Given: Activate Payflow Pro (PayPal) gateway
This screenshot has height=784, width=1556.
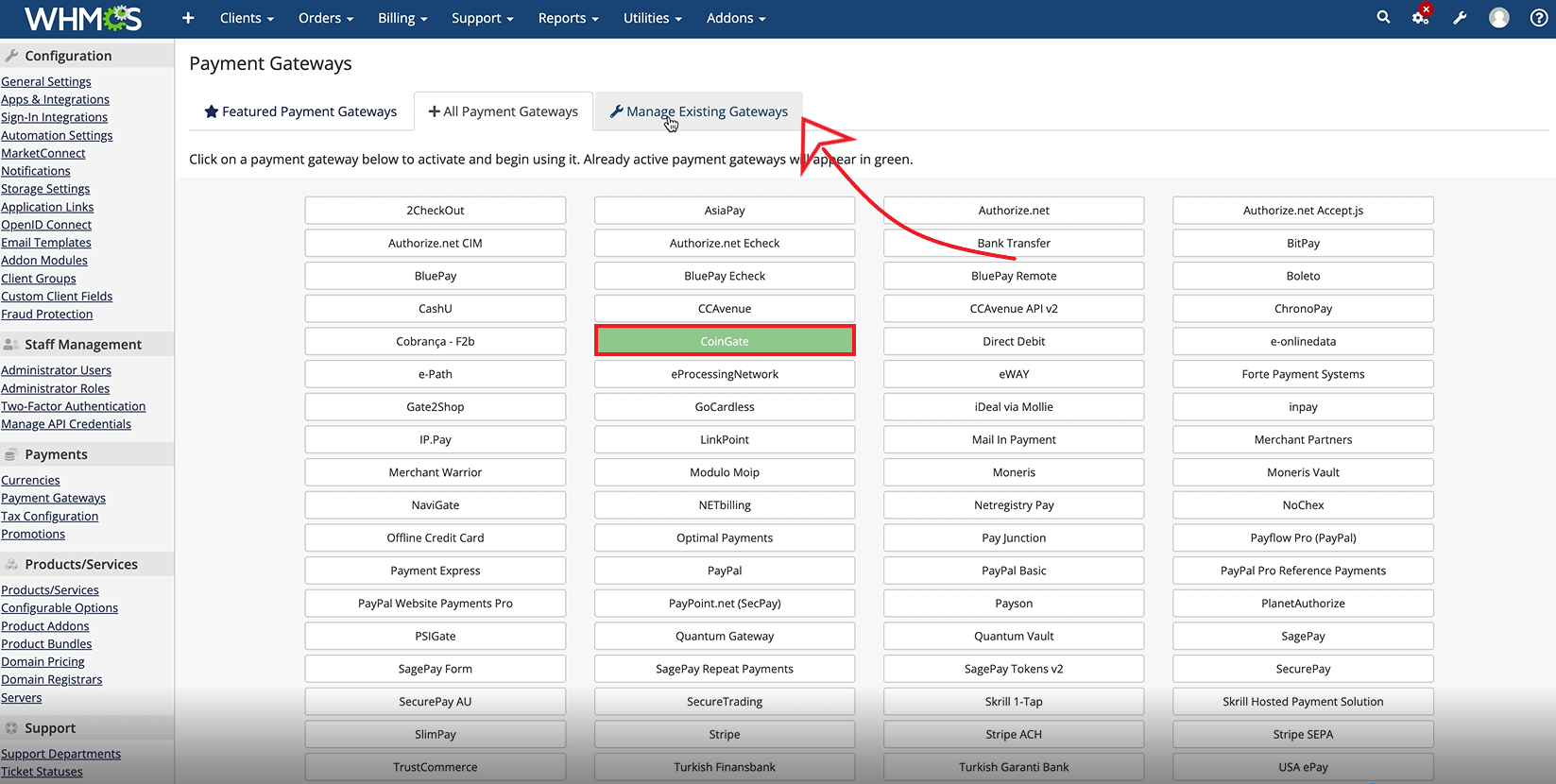Looking at the screenshot, I should (1303, 537).
